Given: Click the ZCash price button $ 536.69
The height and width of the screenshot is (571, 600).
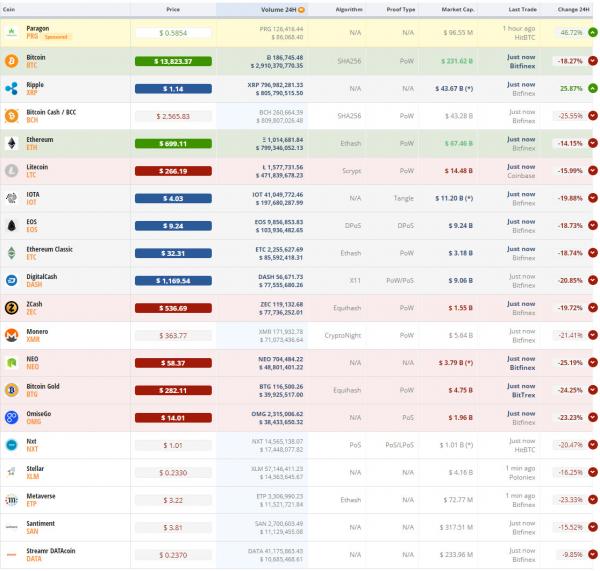Looking at the screenshot, I should tap(173, 308).
